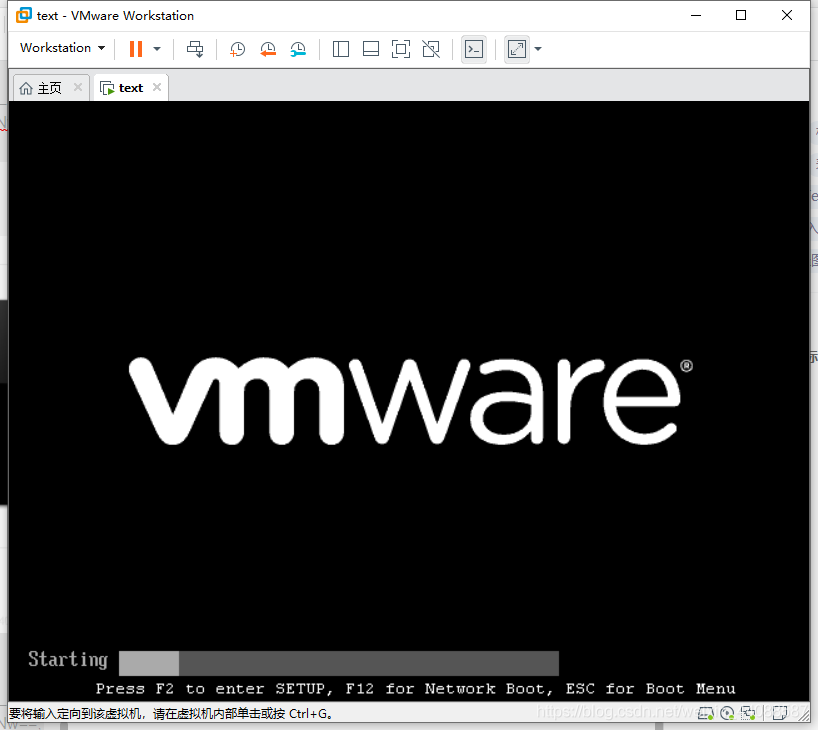
Task: Close the 主页 tab
Action: click(x=78, y=87)
